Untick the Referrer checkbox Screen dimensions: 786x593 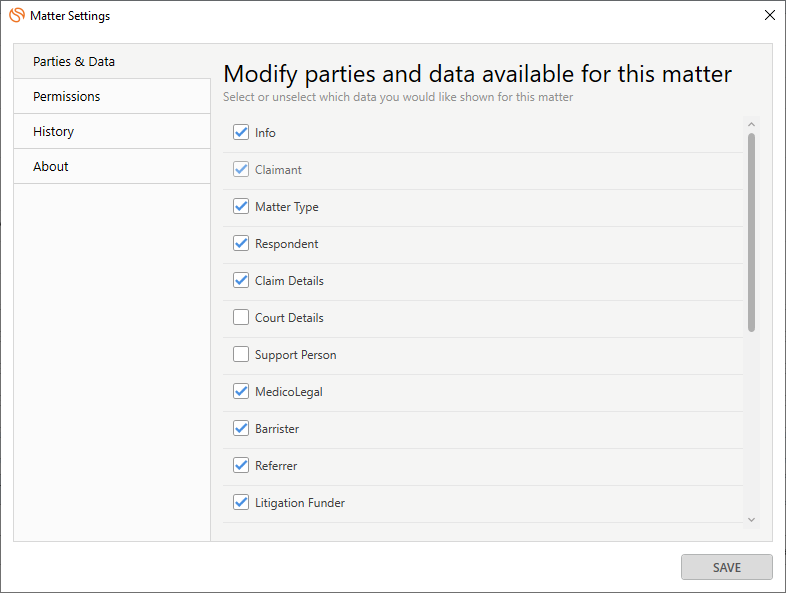click(x=241, y=466)
